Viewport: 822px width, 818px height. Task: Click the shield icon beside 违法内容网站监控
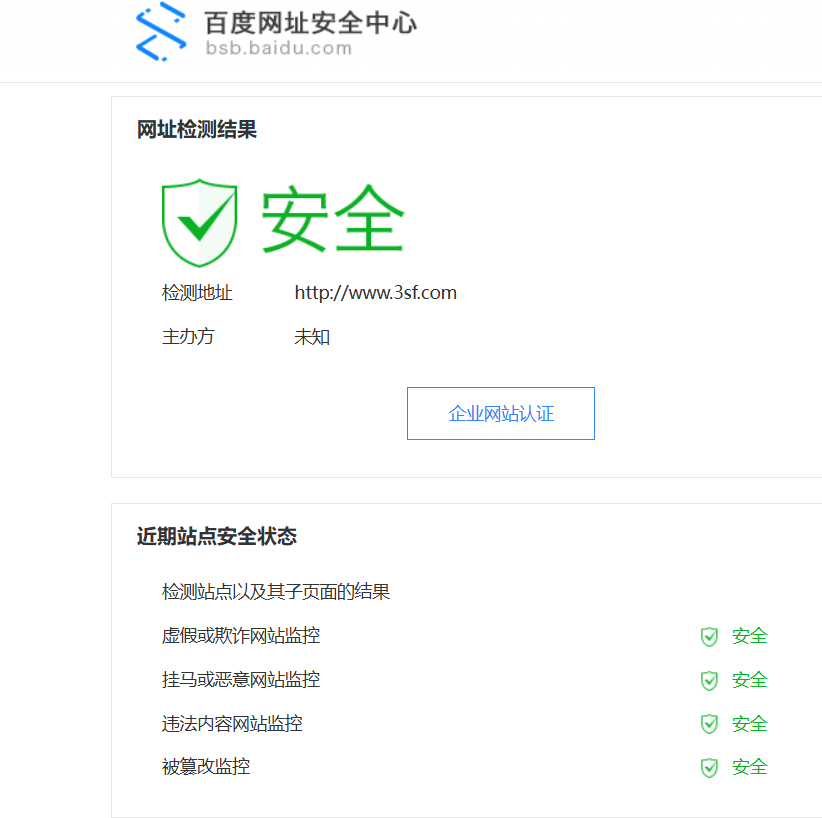coord(709,724)
